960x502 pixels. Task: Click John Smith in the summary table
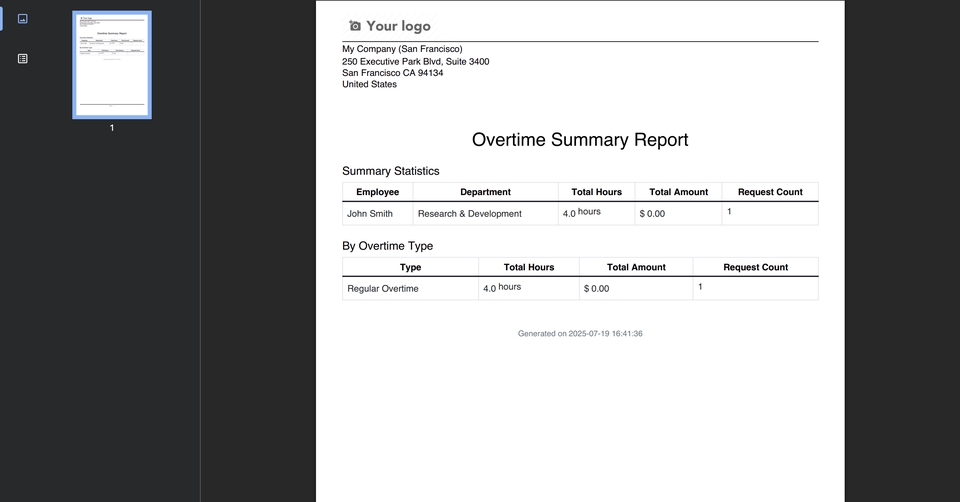370,214
